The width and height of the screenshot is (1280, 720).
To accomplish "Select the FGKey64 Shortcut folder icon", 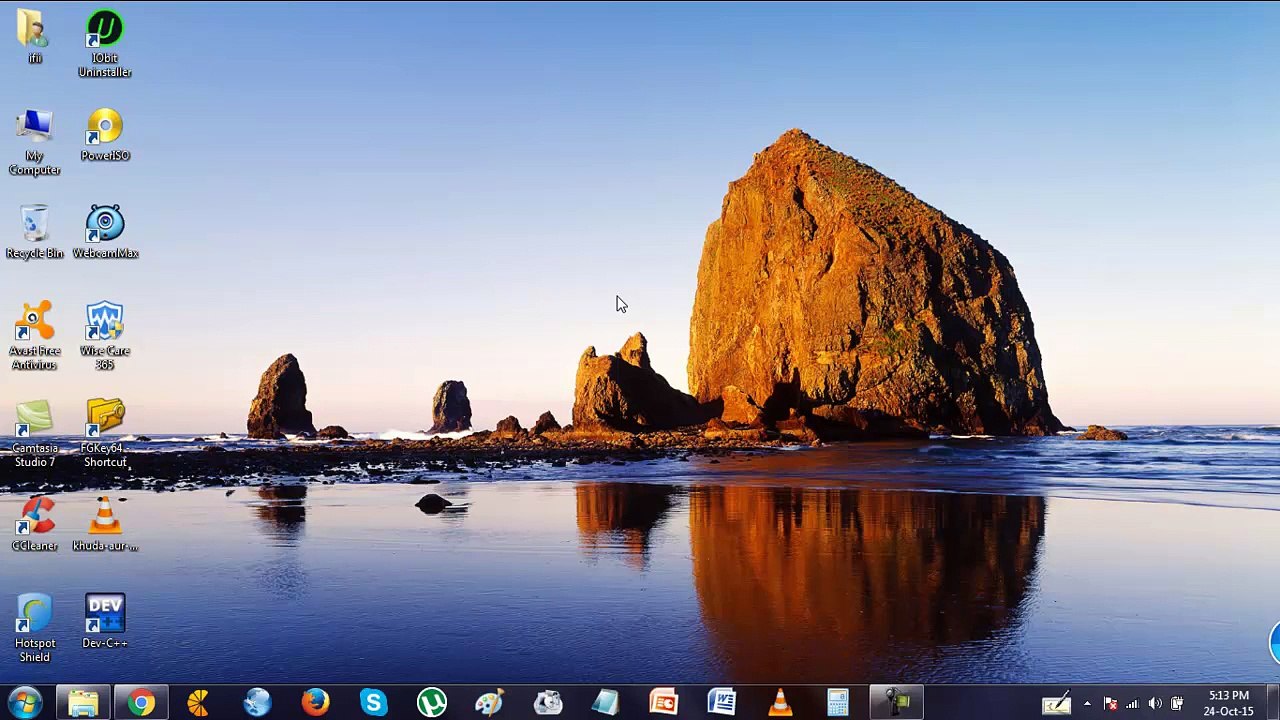I will point(105,433).
